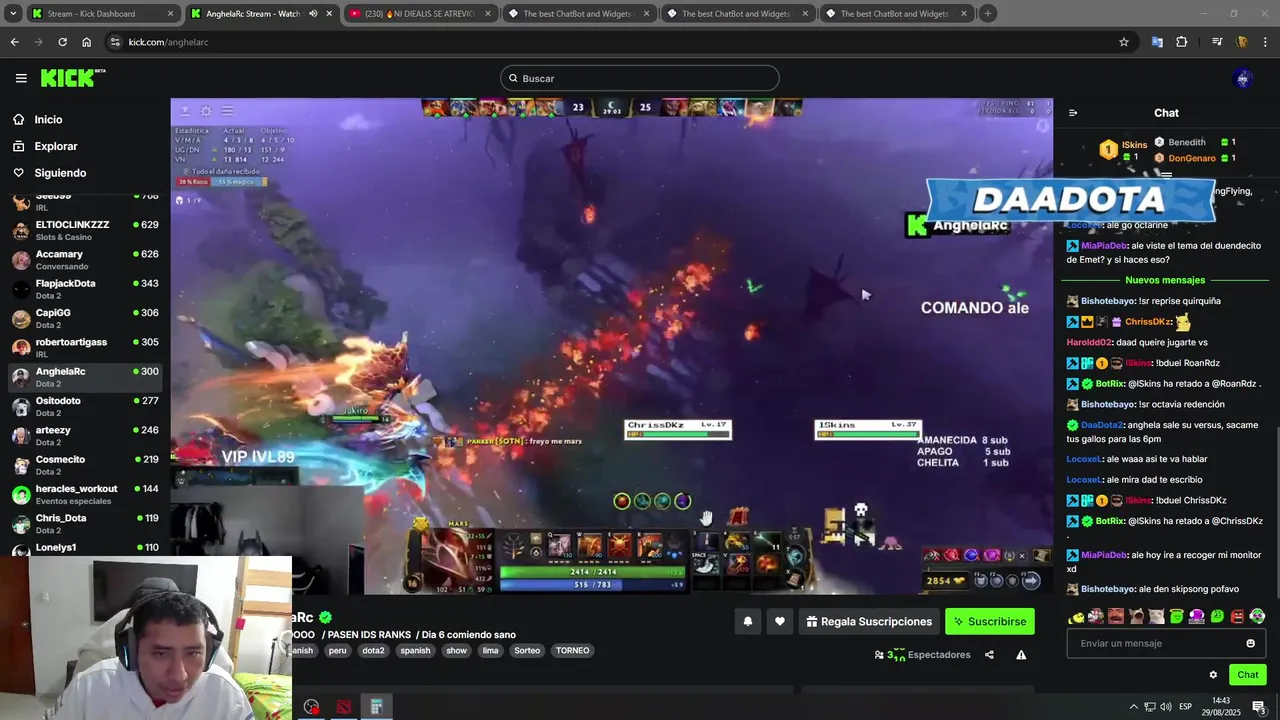Click the translate icon in address bar
The image size is (1280, 720).
[1157, 42]
